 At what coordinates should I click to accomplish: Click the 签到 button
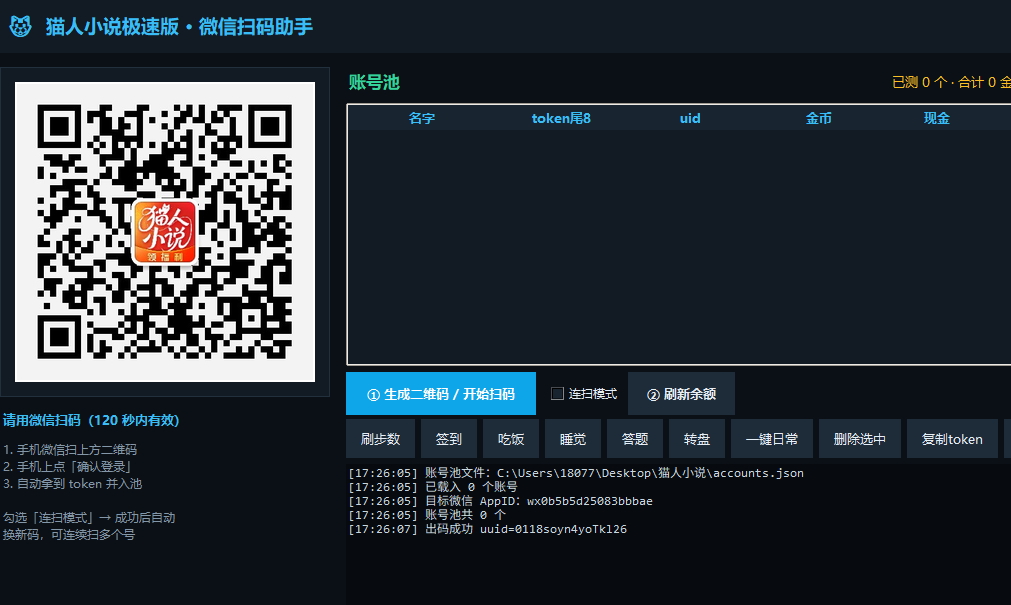pyautogui.click(x=449, y=439)
